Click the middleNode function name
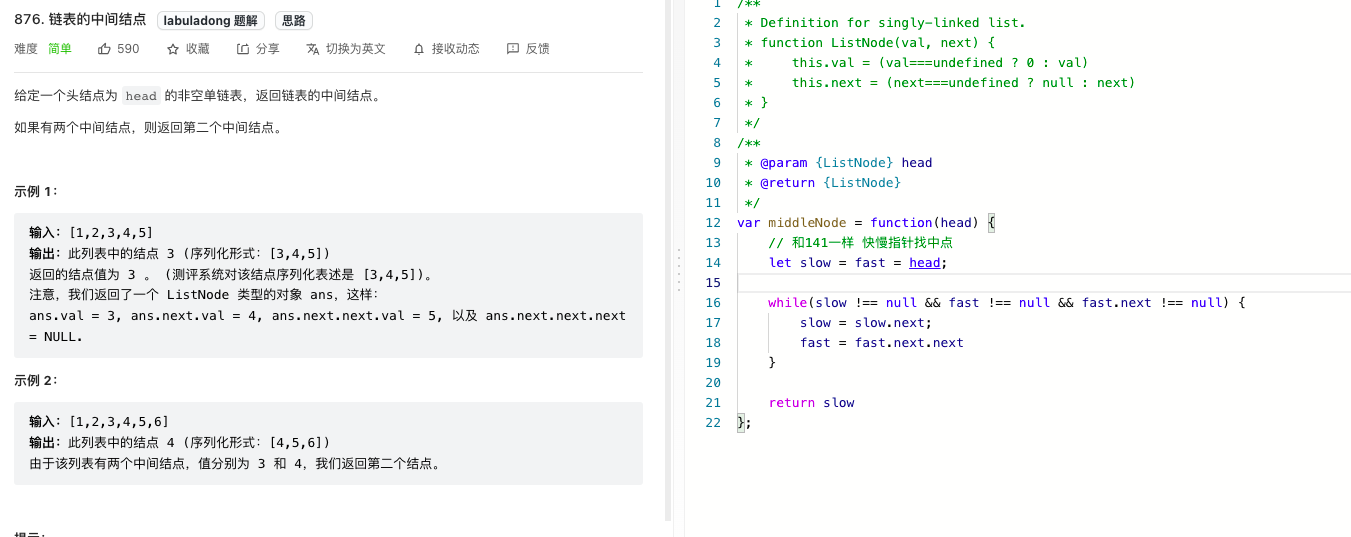Image resolution: width=1351 pixels, height=537 pixels. point(807,223)
